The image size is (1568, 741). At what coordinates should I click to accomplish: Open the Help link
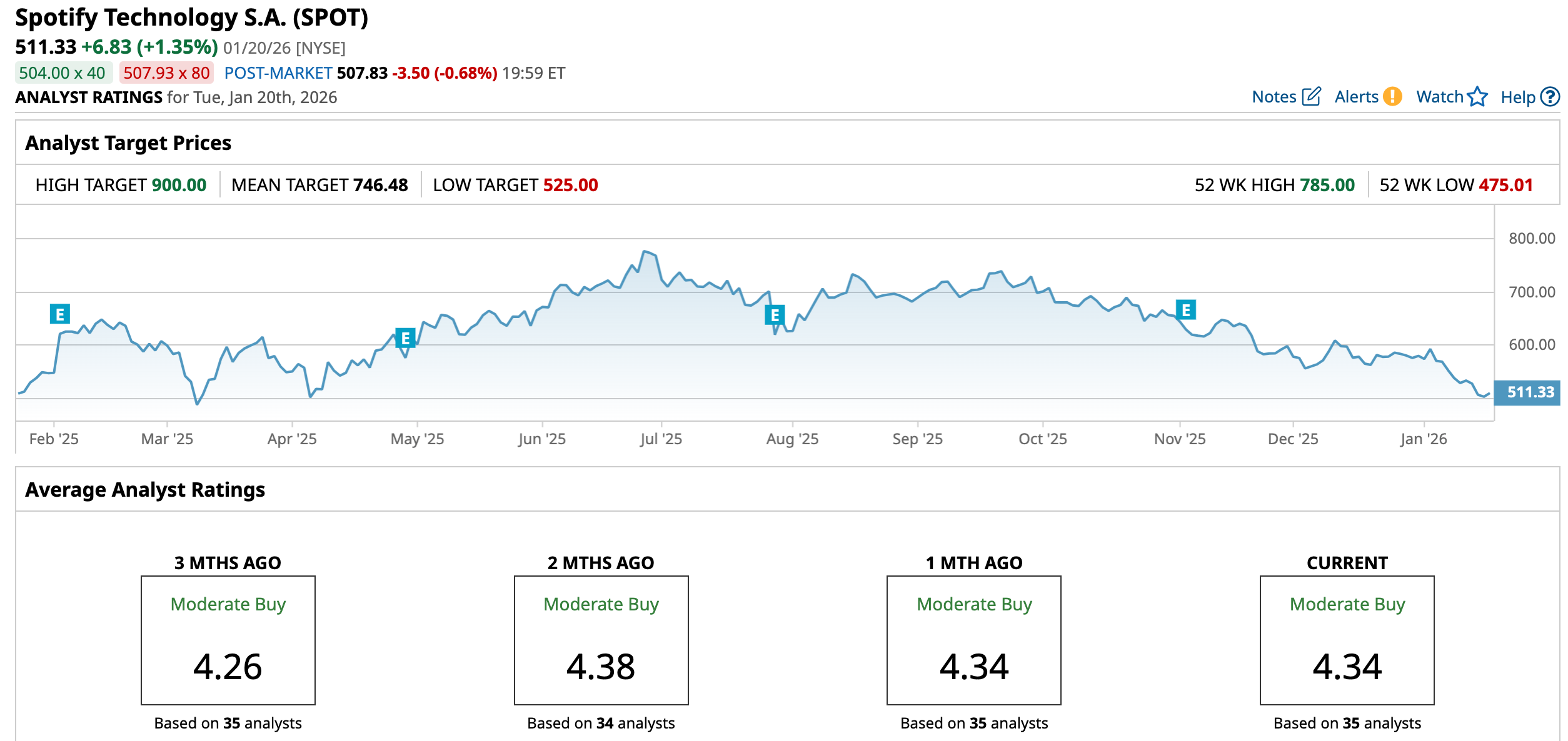click(1517, 97)
